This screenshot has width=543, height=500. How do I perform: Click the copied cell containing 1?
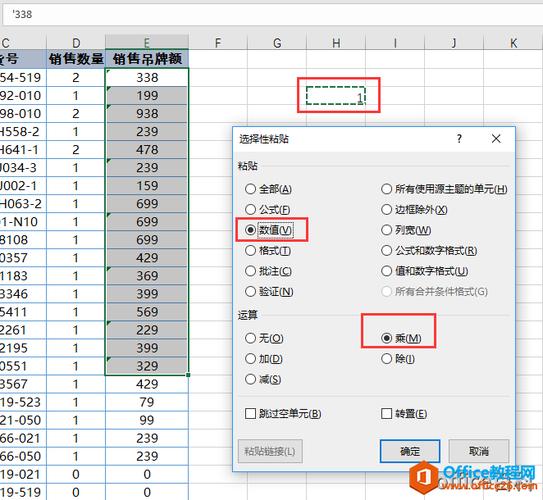336,96
